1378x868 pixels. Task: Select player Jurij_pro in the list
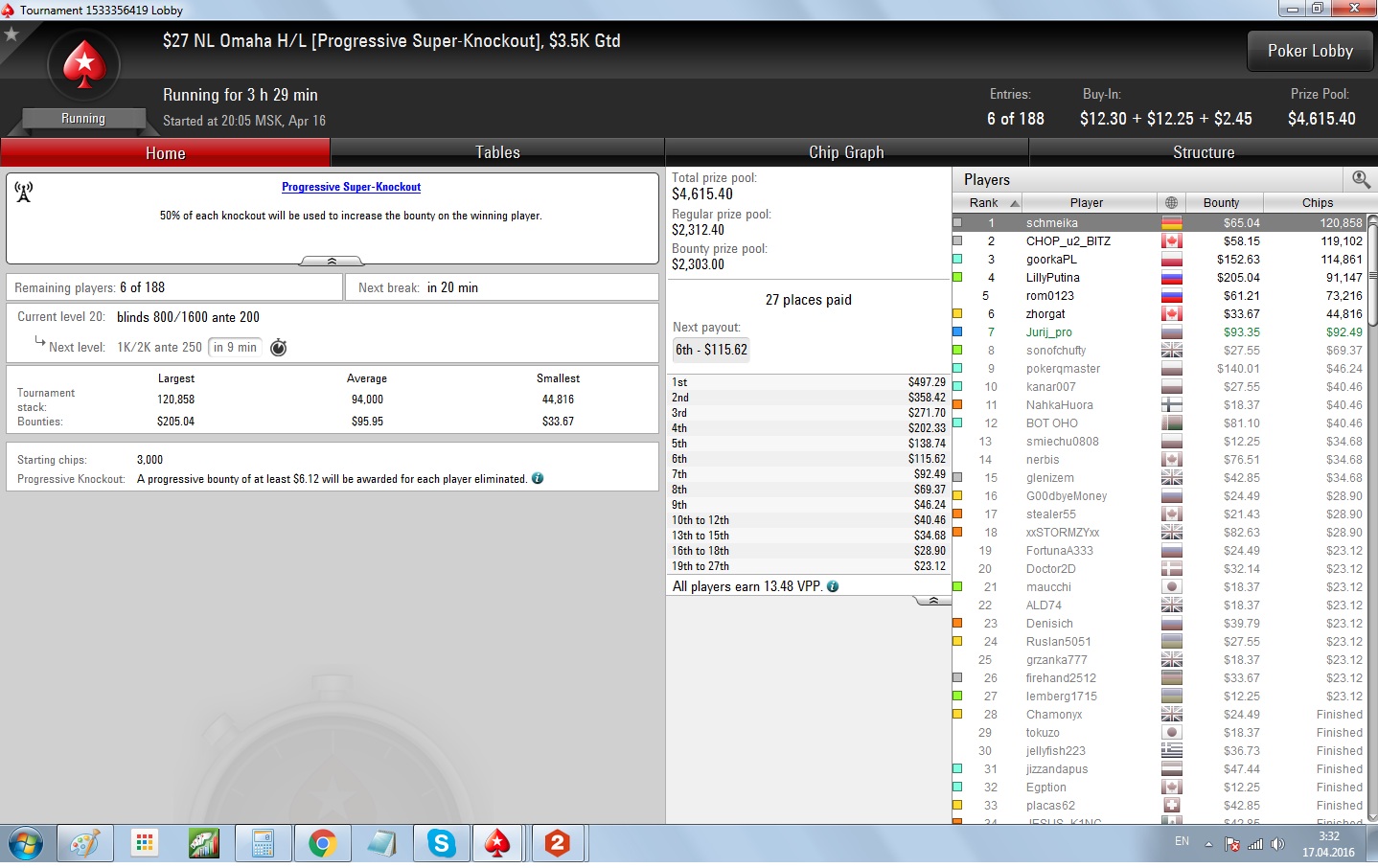[1159, 332]
